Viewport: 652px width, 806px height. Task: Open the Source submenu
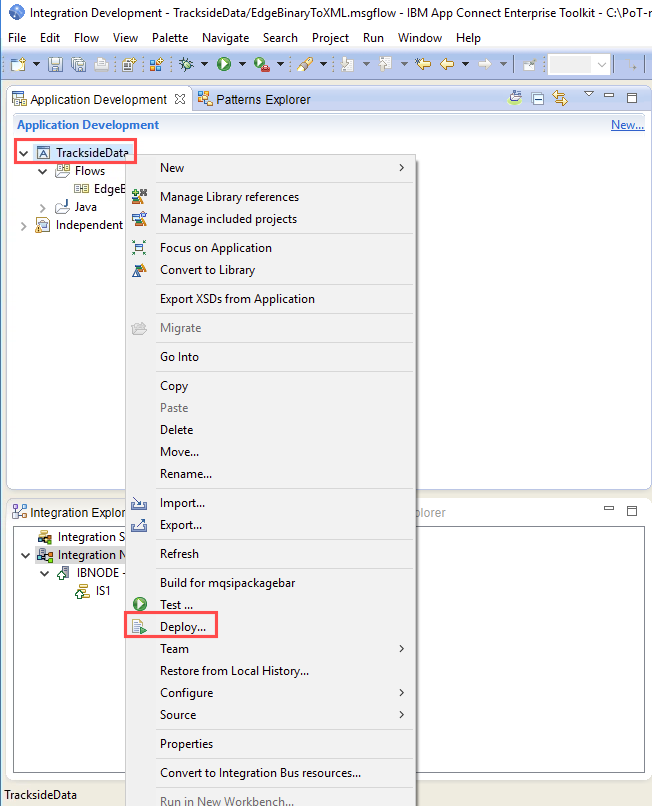pyautogui.click(x=270, y=715)
